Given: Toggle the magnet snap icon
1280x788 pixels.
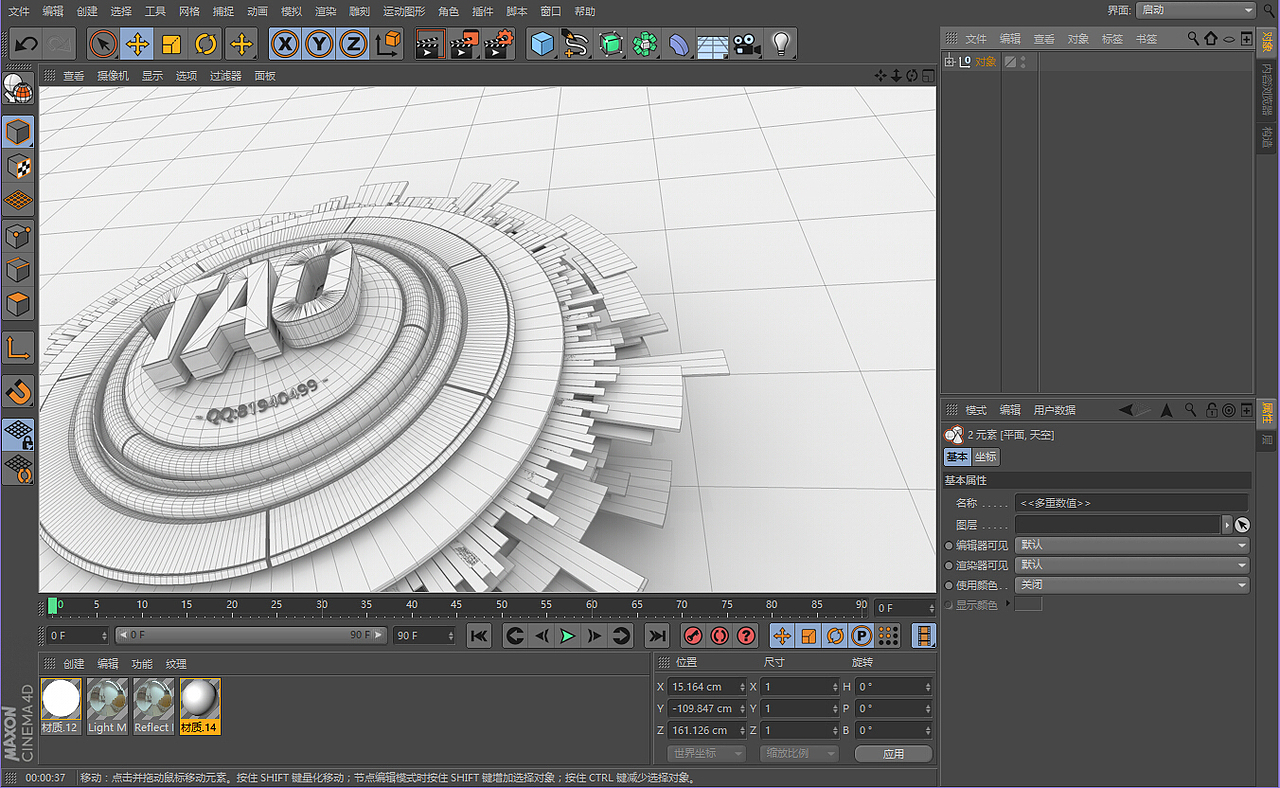Looking at the screenshot, I should pyautogui.click(x=18, y=391).
